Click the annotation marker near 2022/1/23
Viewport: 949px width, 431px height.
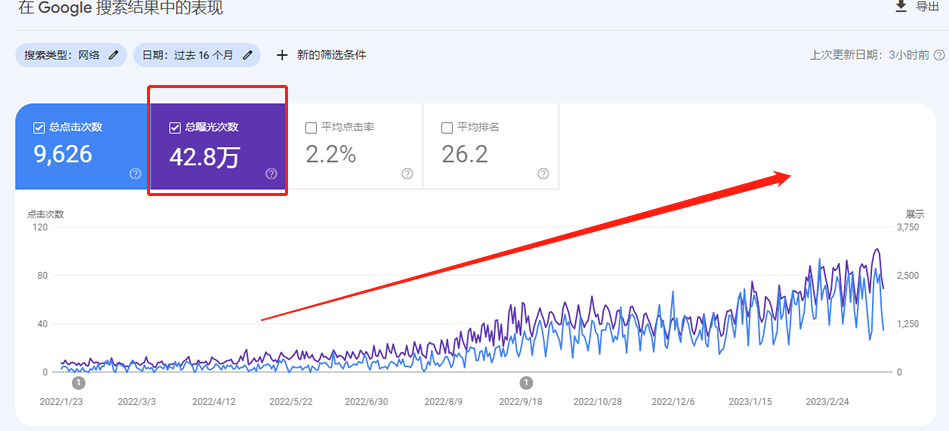click(x=79, y=383)
